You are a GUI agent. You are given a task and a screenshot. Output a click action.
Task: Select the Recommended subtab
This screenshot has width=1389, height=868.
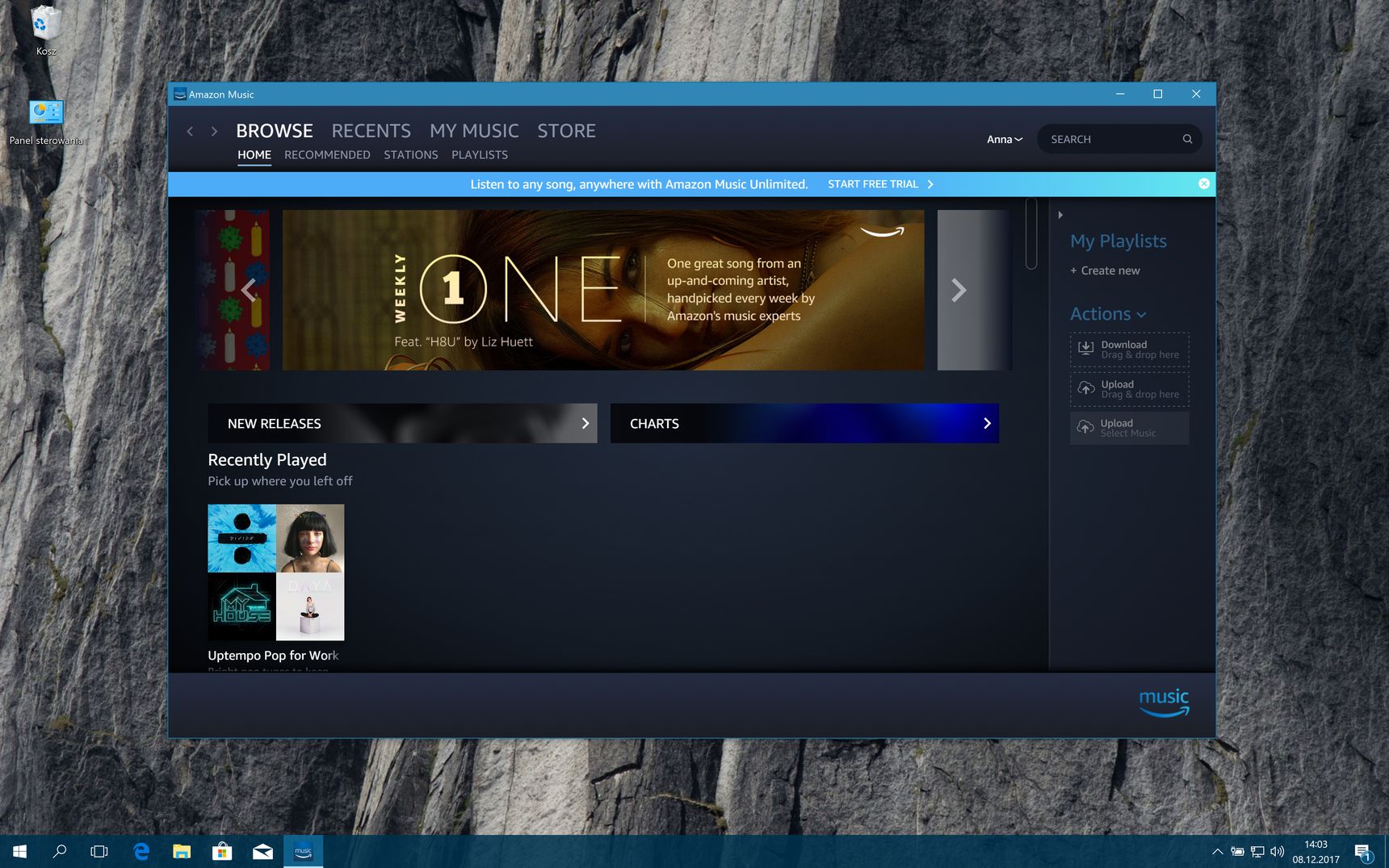point(327,155)
